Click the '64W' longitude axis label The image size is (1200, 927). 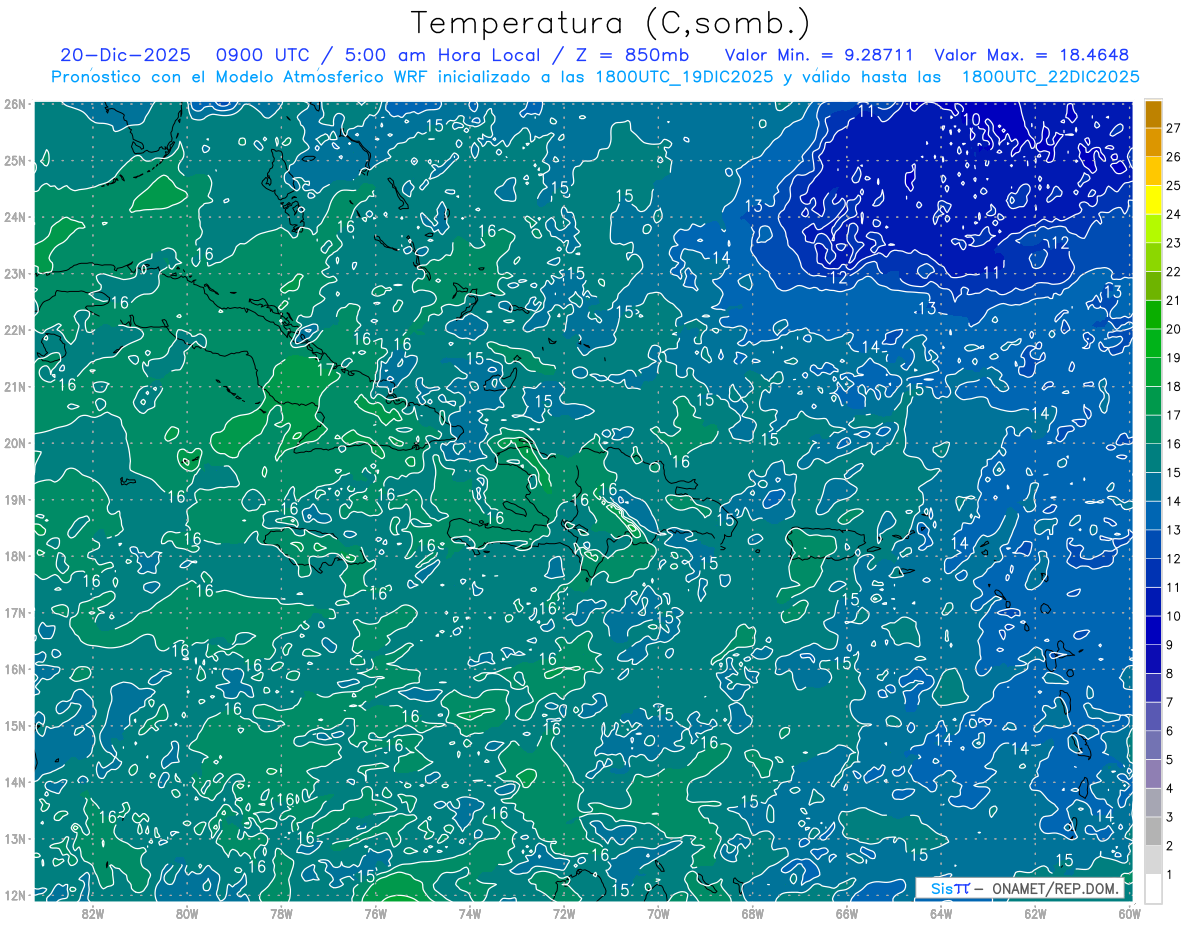tap(941, 913)
